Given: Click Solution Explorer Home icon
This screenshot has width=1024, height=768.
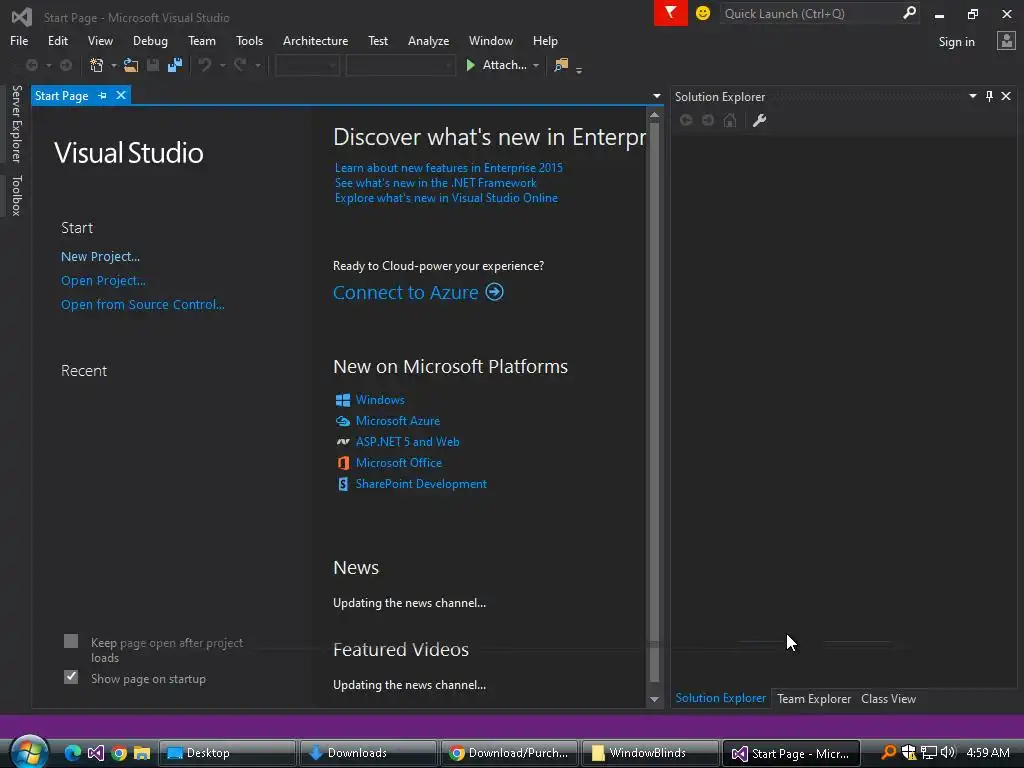Looking at the screenshot, I should click(x=730, y=120).
